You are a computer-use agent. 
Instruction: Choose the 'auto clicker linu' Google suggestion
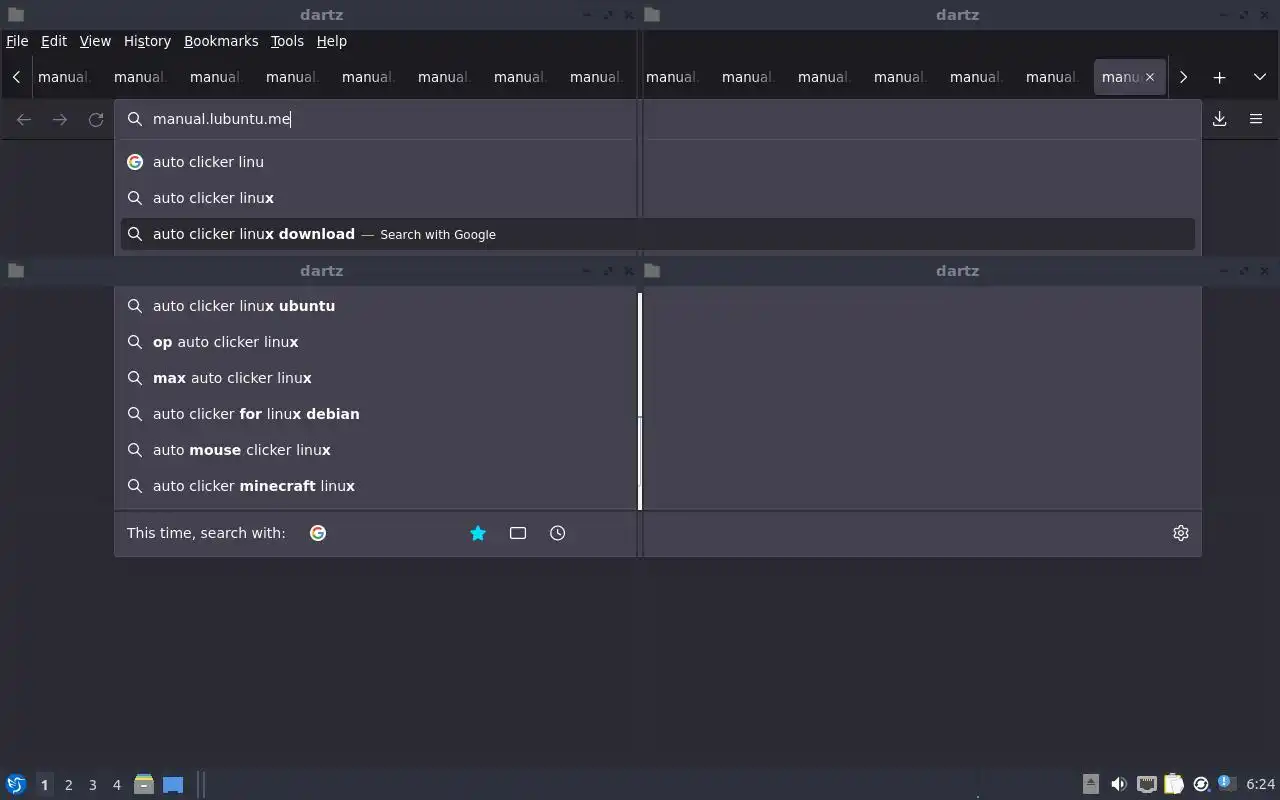658,162
